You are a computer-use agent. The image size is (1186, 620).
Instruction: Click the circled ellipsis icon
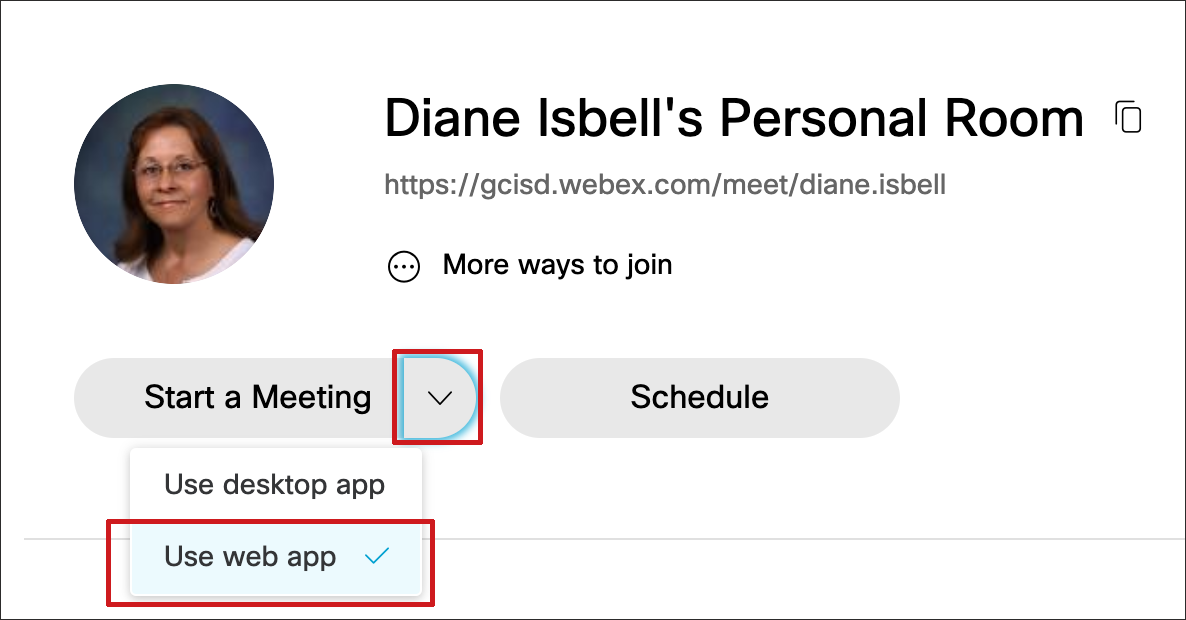(404, 266)
